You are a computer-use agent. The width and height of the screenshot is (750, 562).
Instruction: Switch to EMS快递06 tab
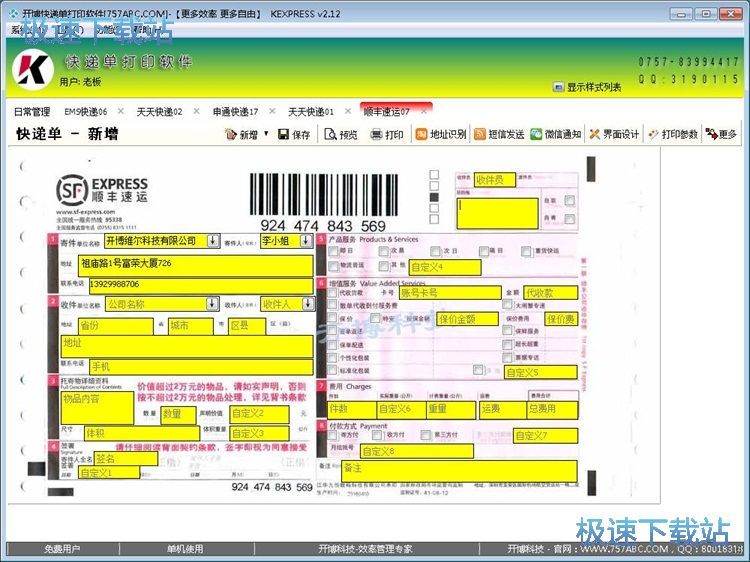click(x=86, y=111)
